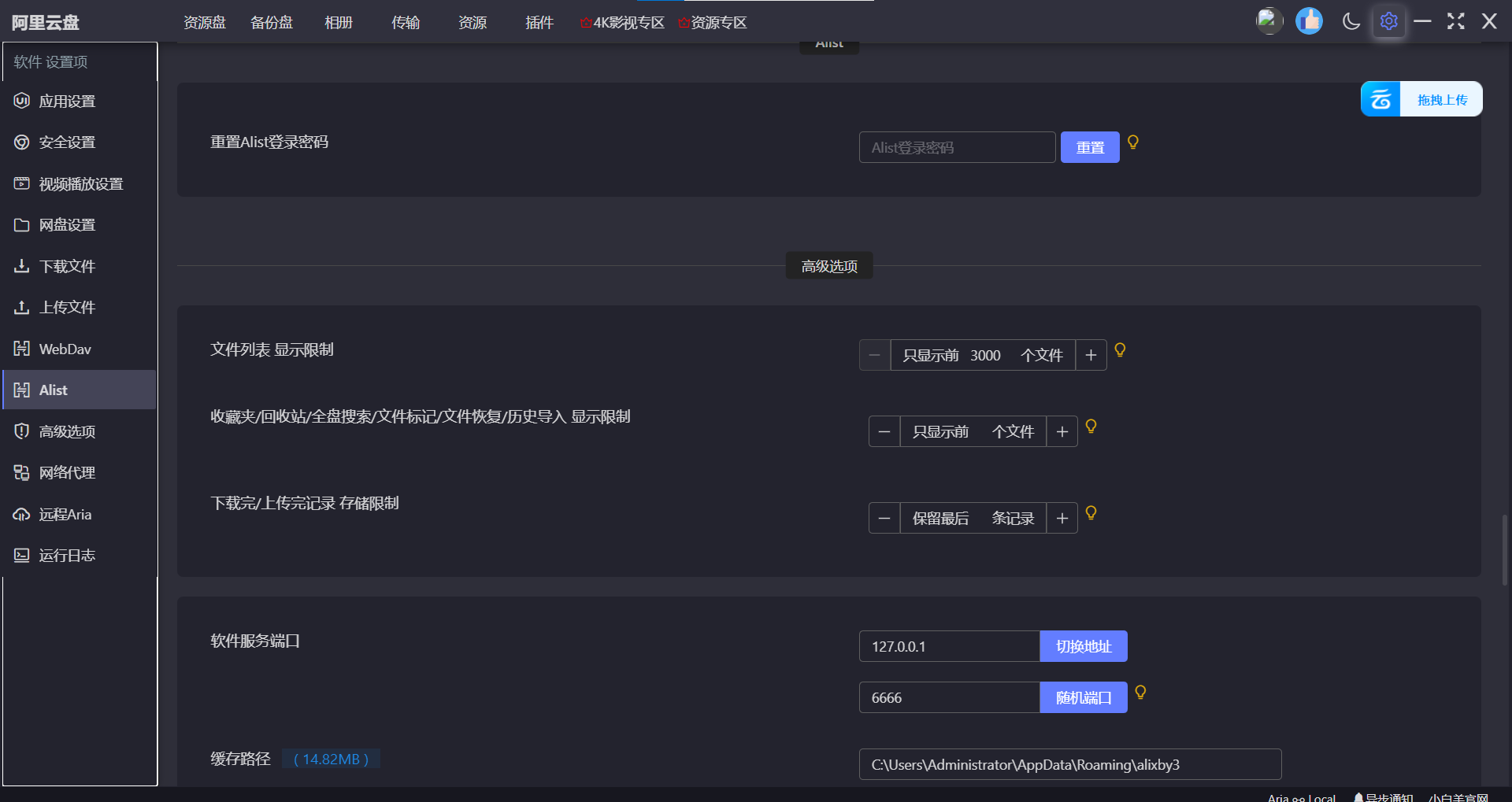
Task: Click the 拖拽上传 upload widget
Action: pyautogui.click(x=1421, y=99)
